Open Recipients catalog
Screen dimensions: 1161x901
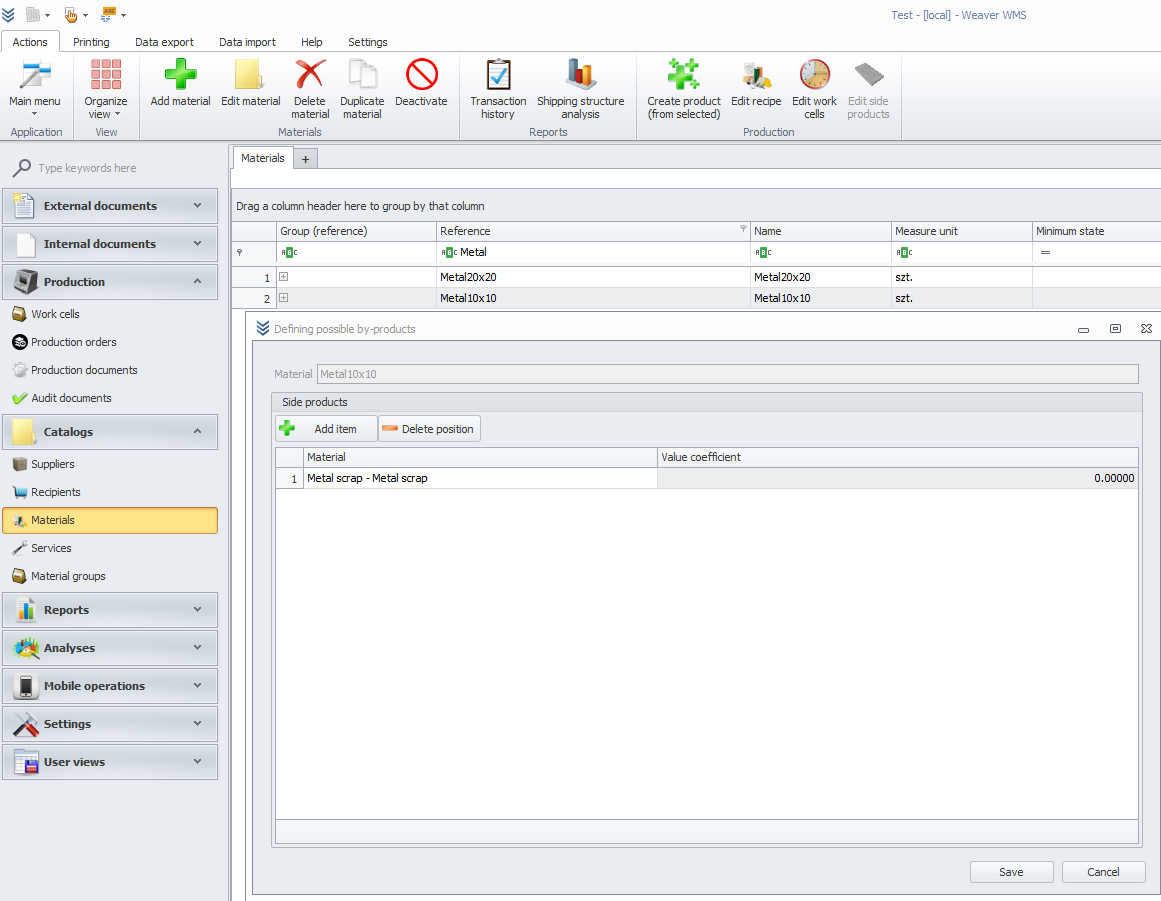56,492
